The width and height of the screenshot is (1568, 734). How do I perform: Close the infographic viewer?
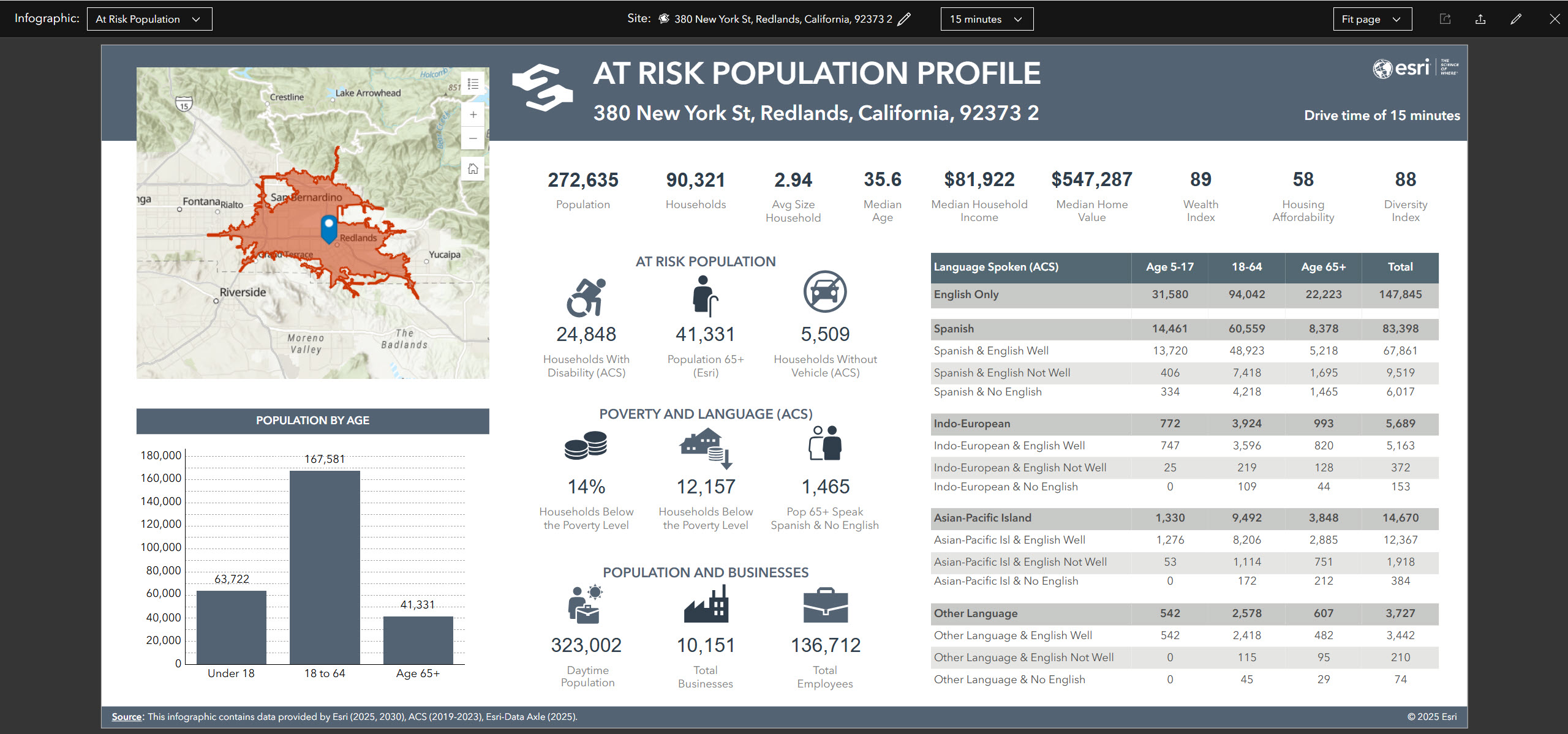tap(1555, 19)
